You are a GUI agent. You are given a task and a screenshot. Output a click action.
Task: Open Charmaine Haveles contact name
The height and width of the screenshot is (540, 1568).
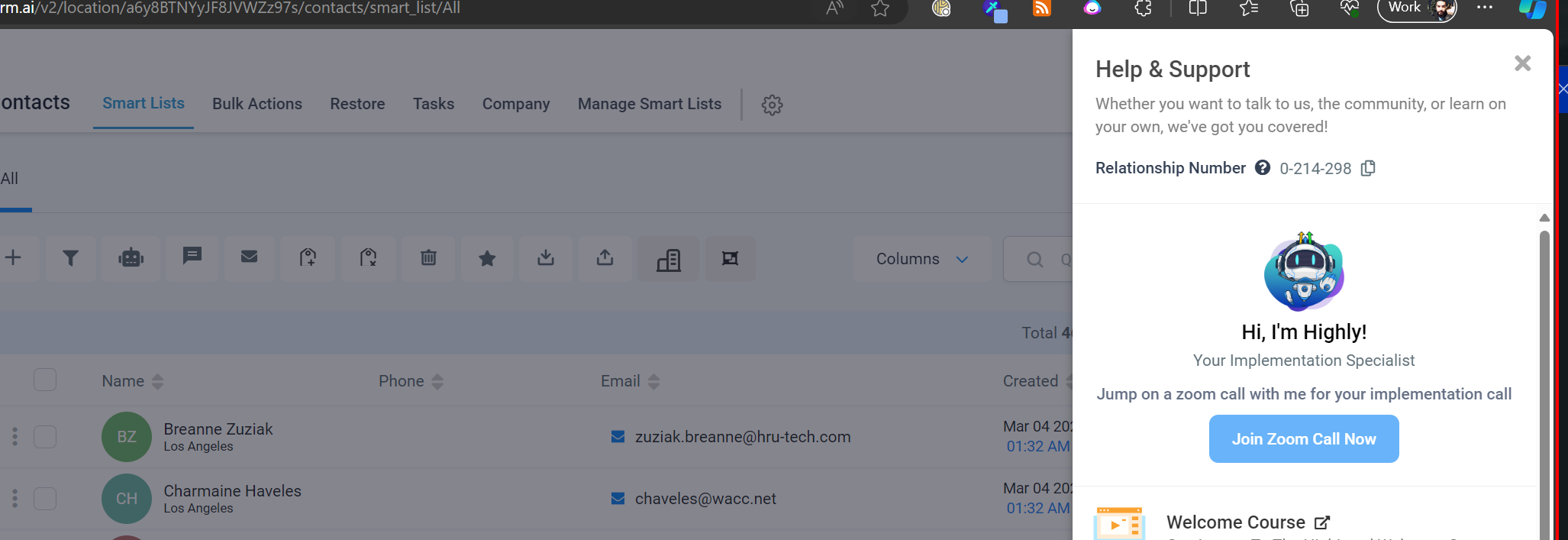click(x=233, y=491)
